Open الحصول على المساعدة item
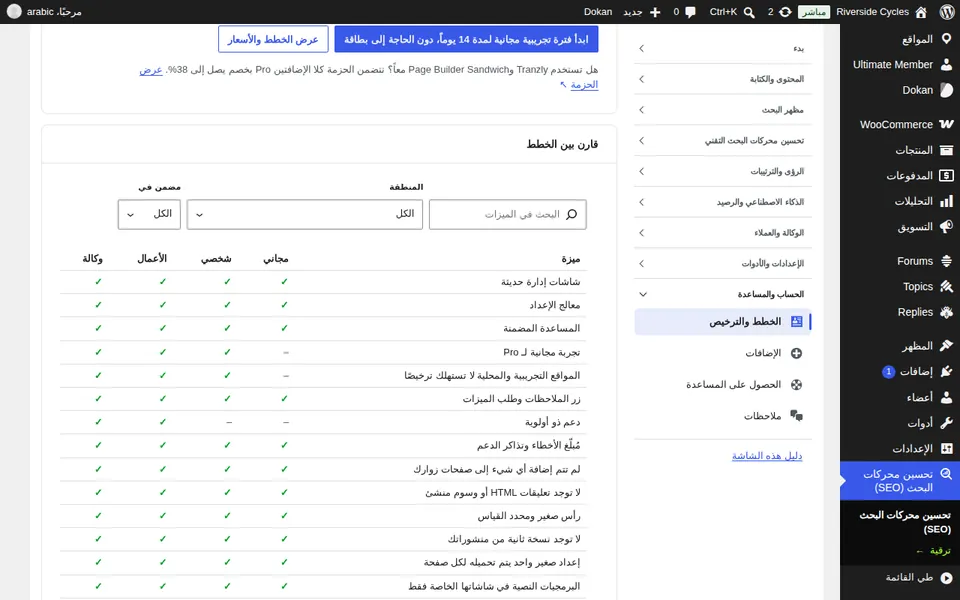960x600 pixels. [723, 384]
